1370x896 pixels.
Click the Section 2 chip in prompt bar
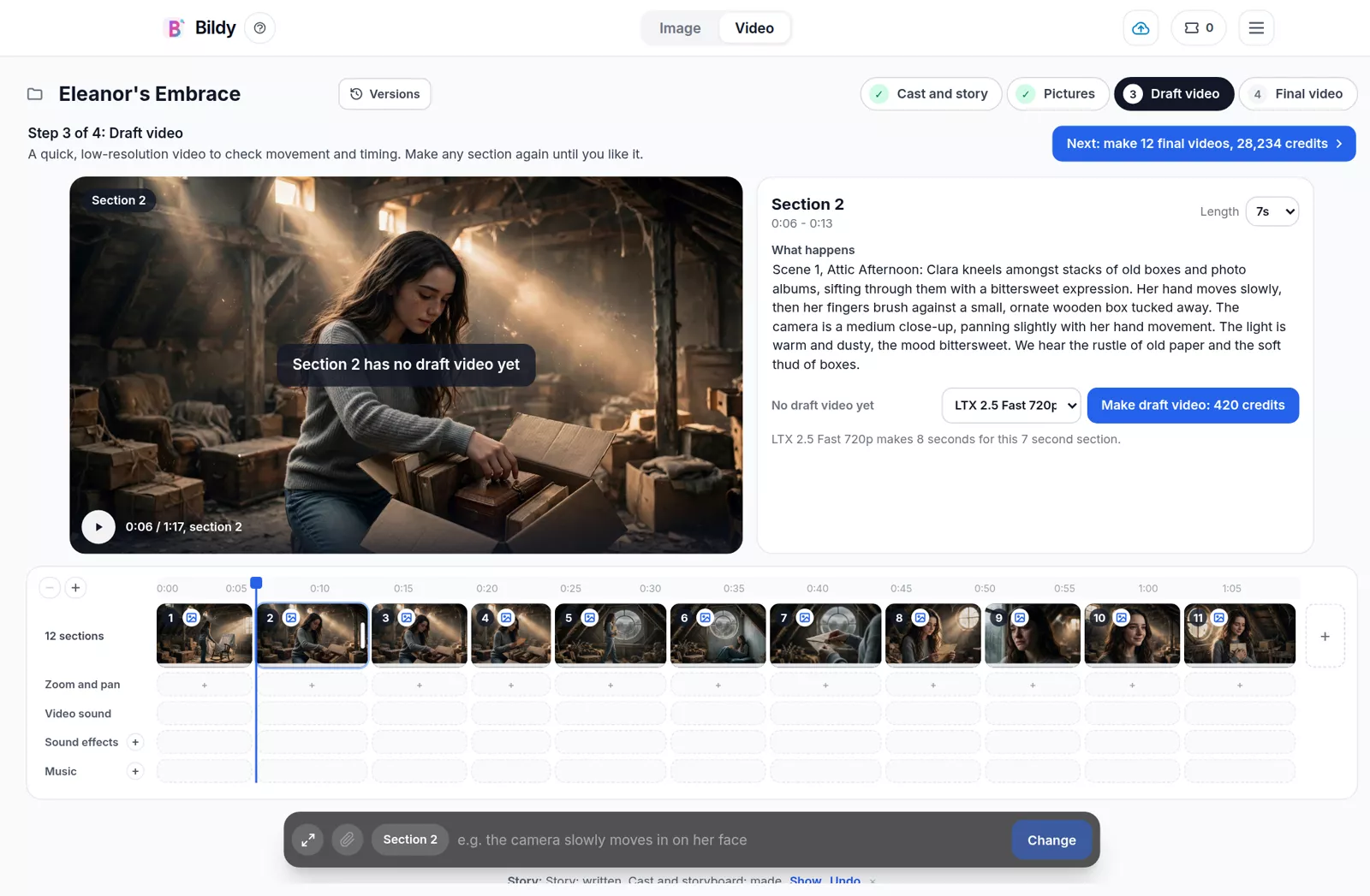point(410,840)
